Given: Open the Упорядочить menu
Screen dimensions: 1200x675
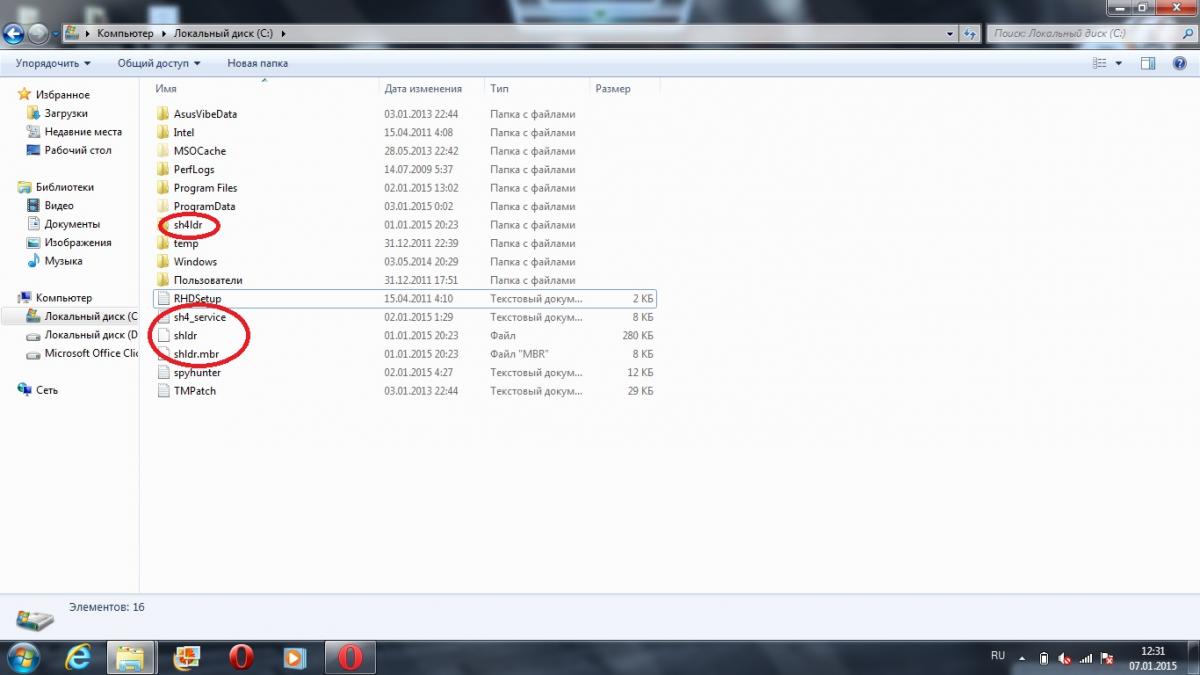Looking at the screenshot, I should (x=53, y=63).
